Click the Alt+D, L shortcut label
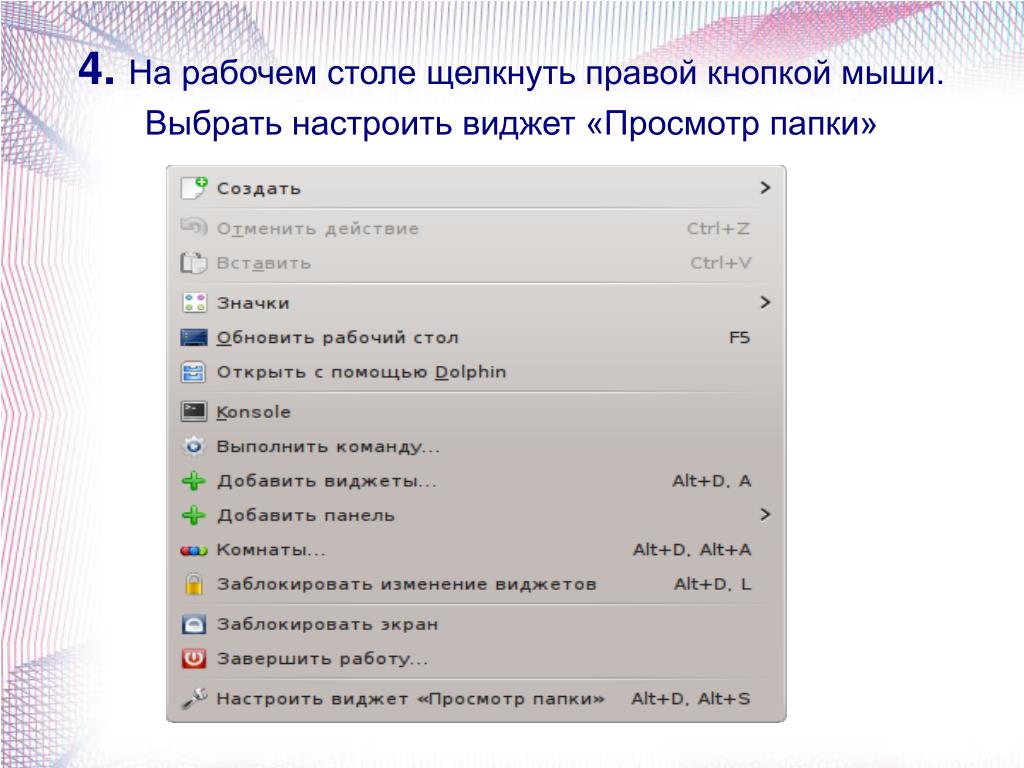This screenshot has height=768, width=1024. click(712, 584)
